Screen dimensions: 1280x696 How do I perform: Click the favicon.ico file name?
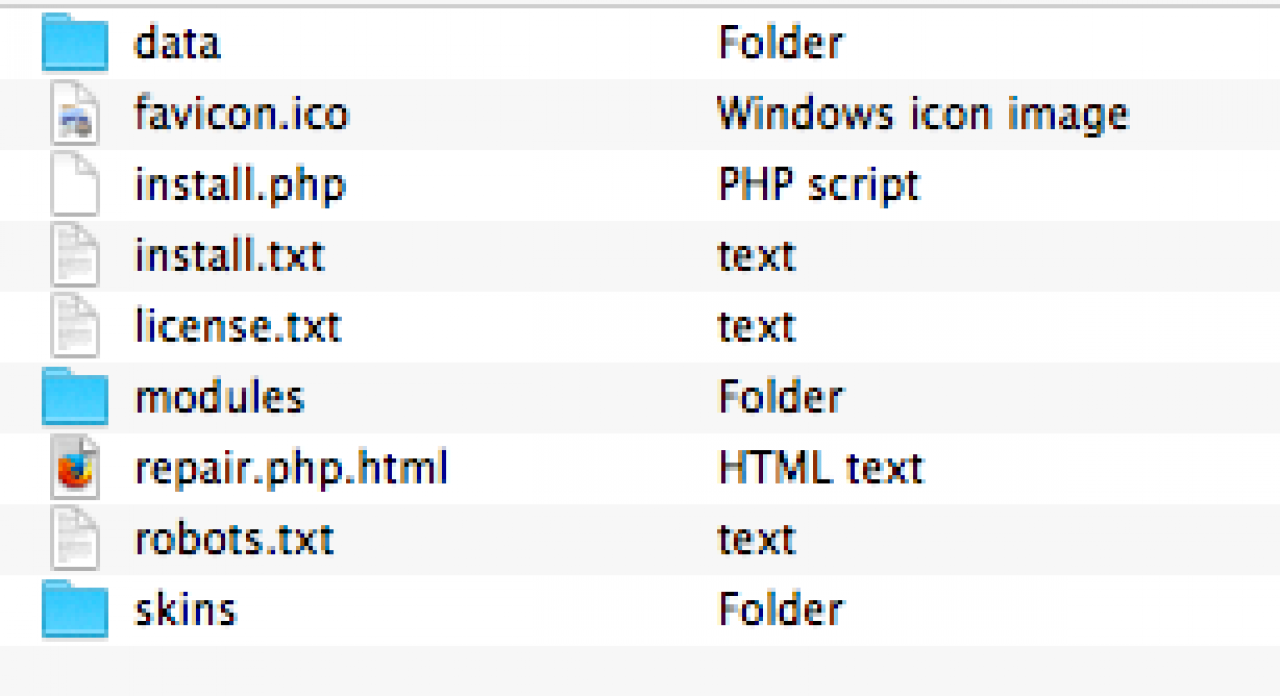pyautogui.click(x=241, y=115)
